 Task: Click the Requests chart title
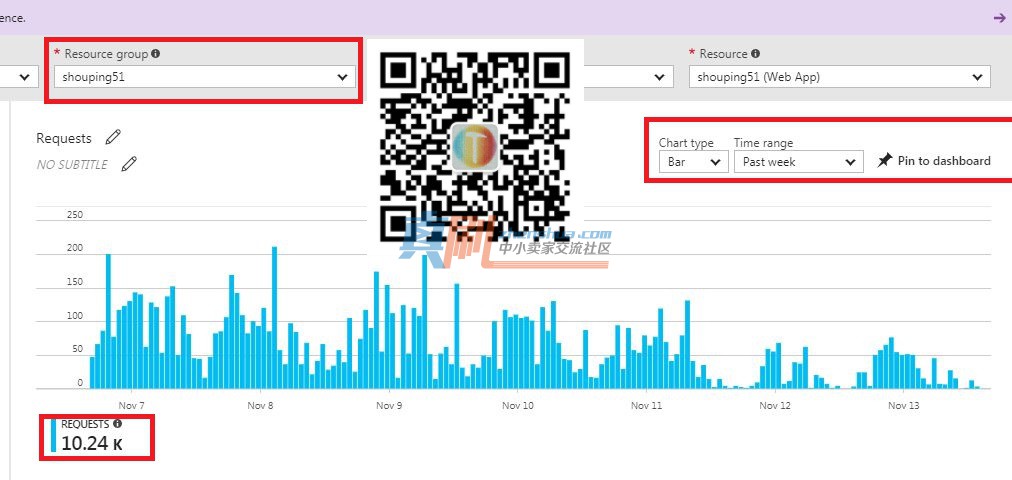[x=64, y=138]
